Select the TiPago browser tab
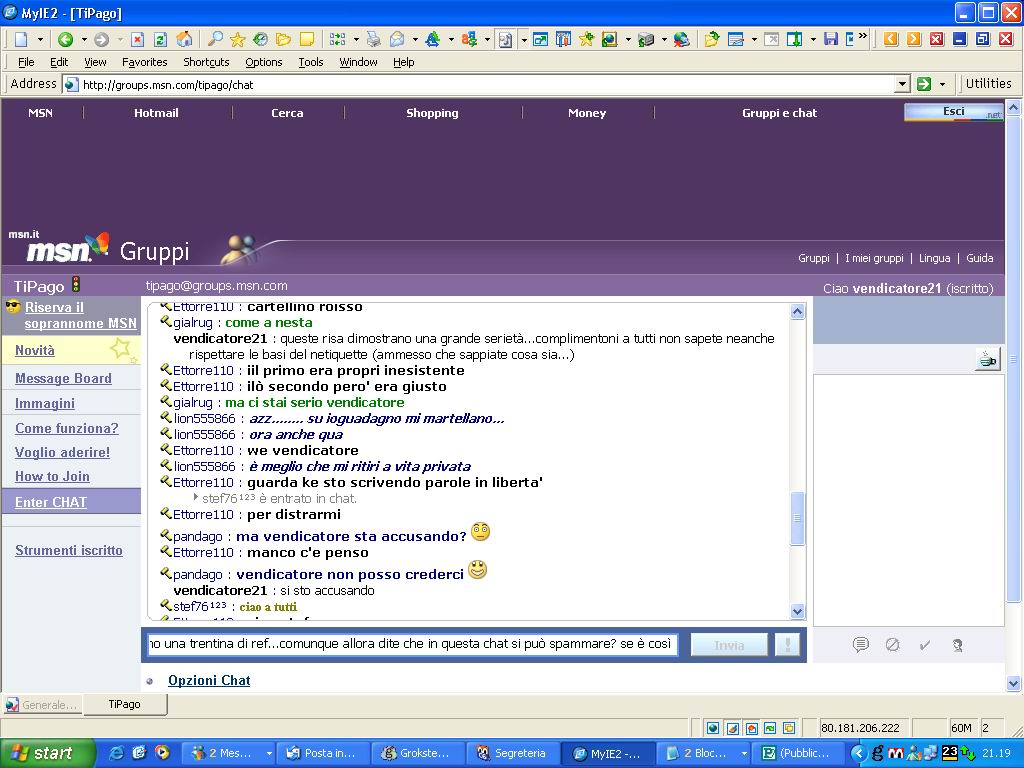 pyautogui.click(x=124, y=704)
